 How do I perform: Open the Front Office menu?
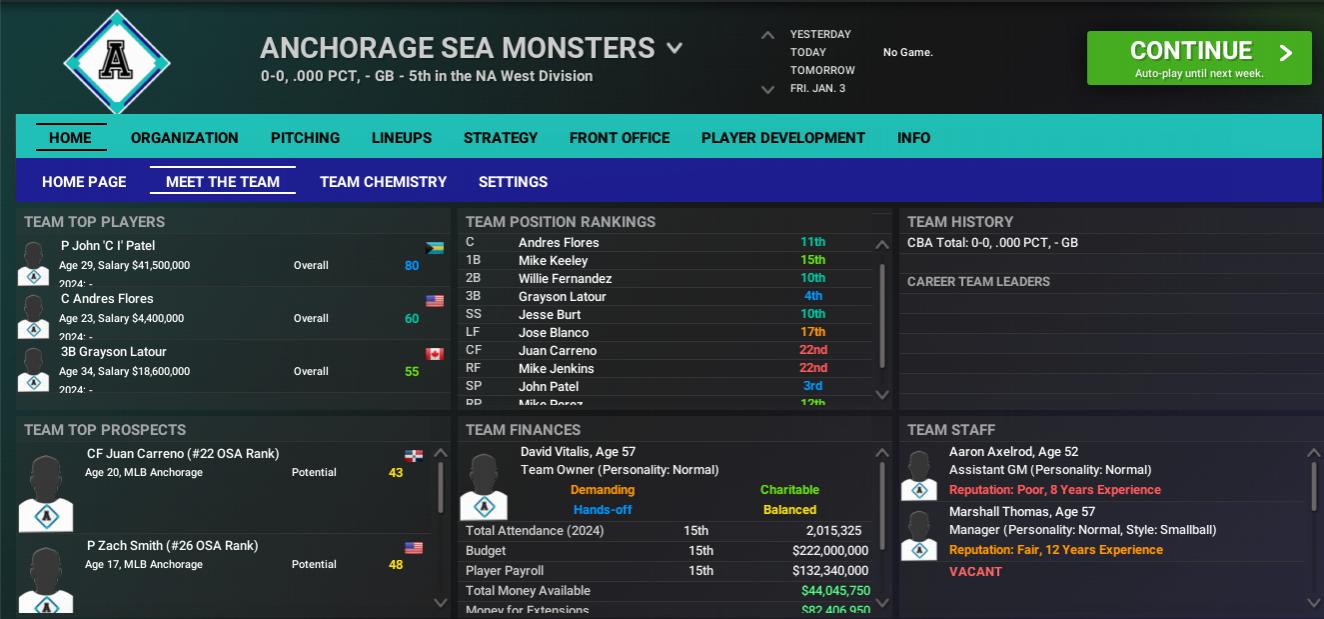pyautogui.click(x=619, y=138)
